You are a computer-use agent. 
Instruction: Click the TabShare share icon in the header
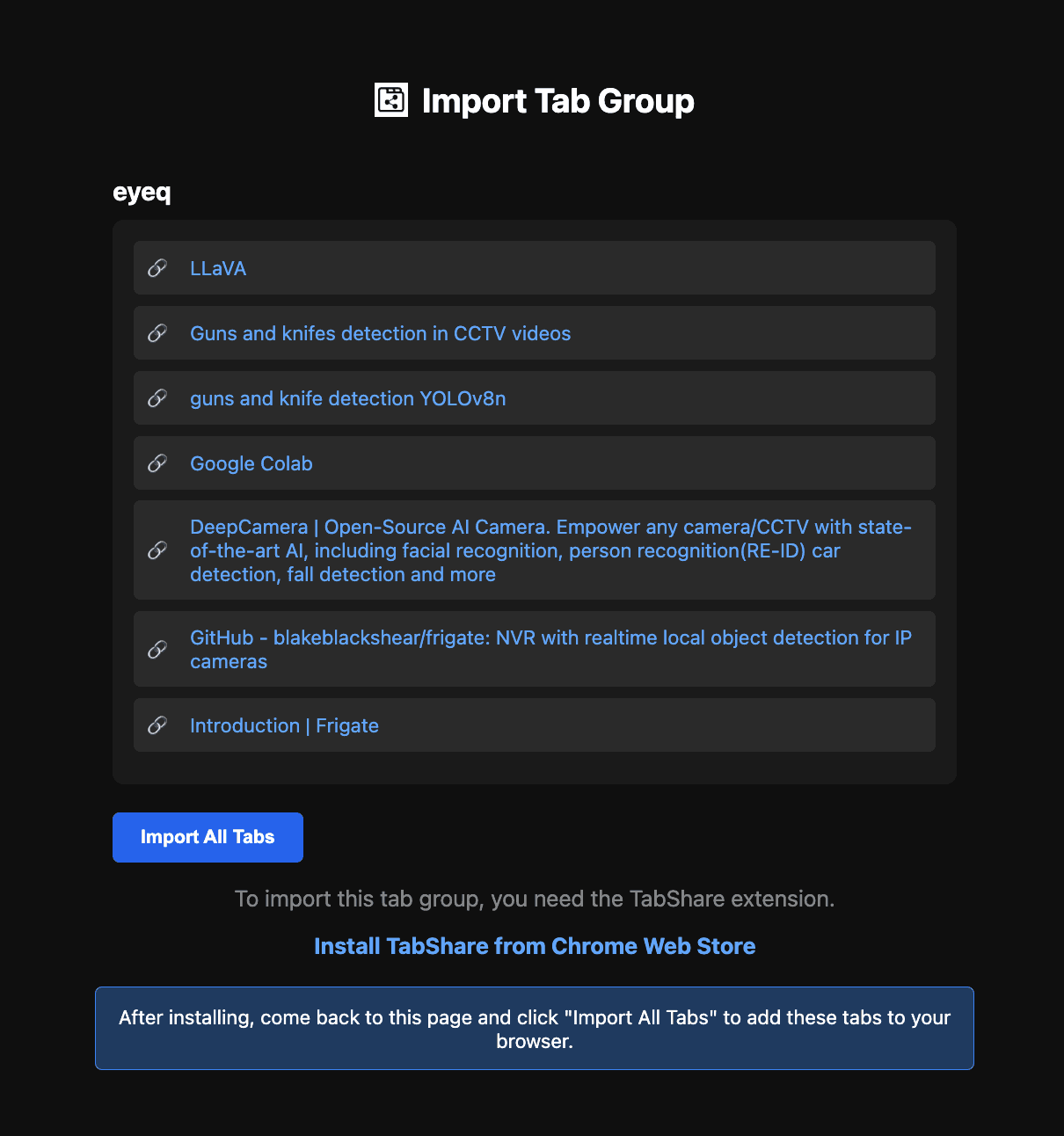click(391, 100)
